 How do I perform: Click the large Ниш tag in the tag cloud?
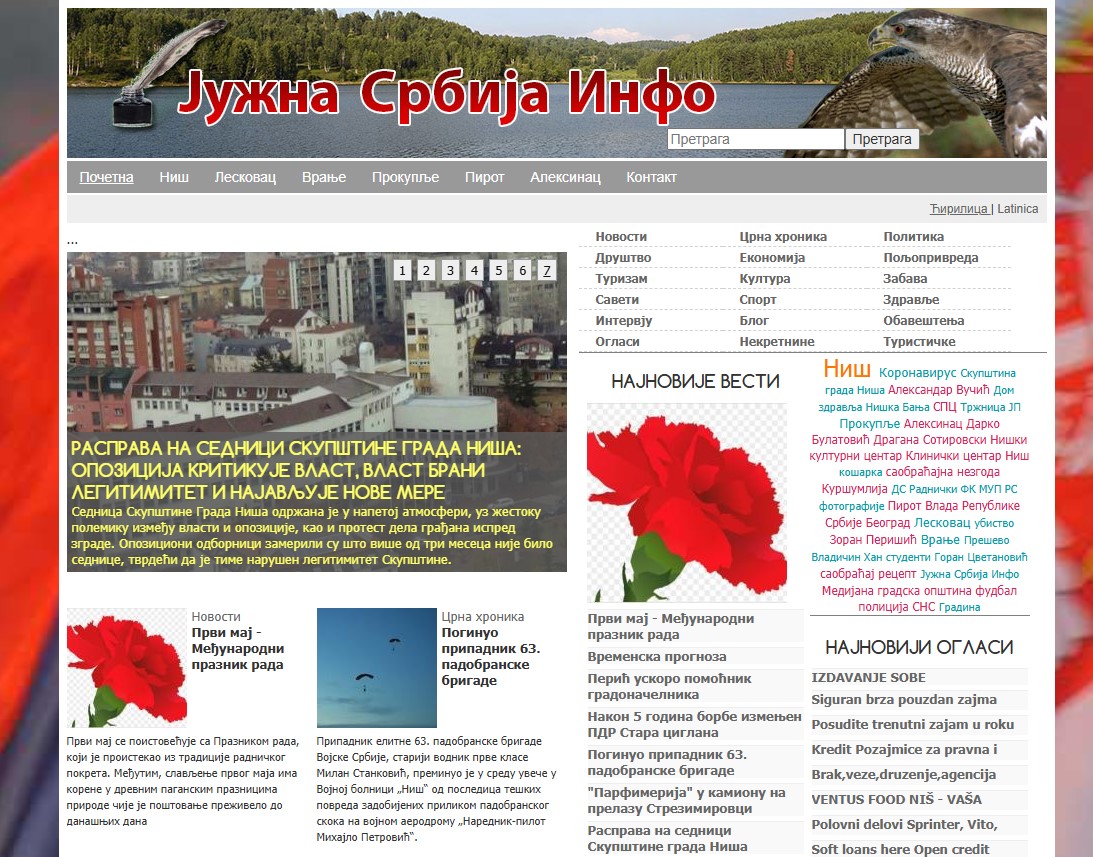[x=847, y=369]
